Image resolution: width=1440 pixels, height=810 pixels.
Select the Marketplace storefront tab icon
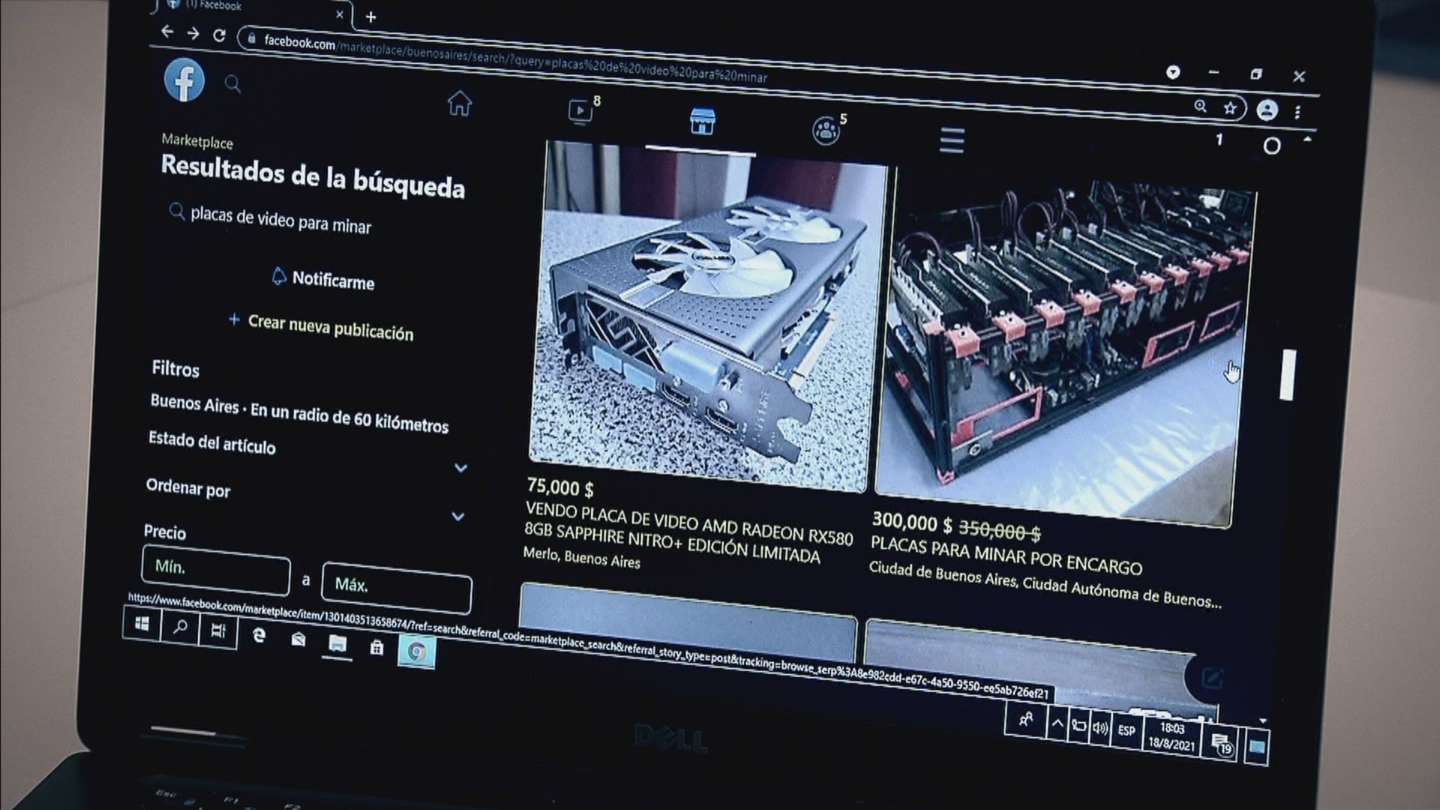(703, 122)
